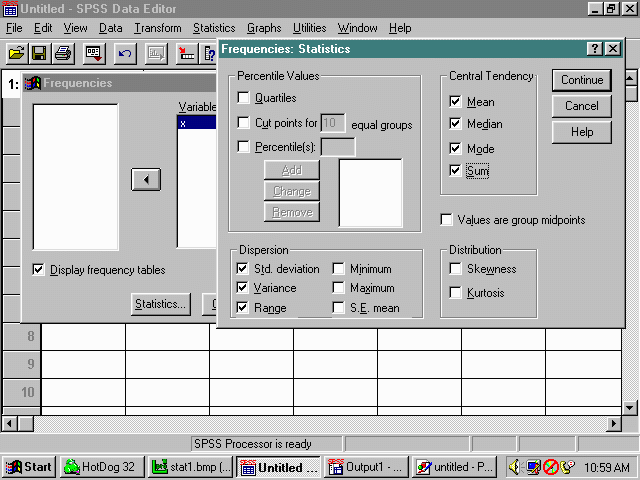Screen dimensions: 640x480
Task: Uncheck the Range checkbox
Action: [x=242, y=307]
